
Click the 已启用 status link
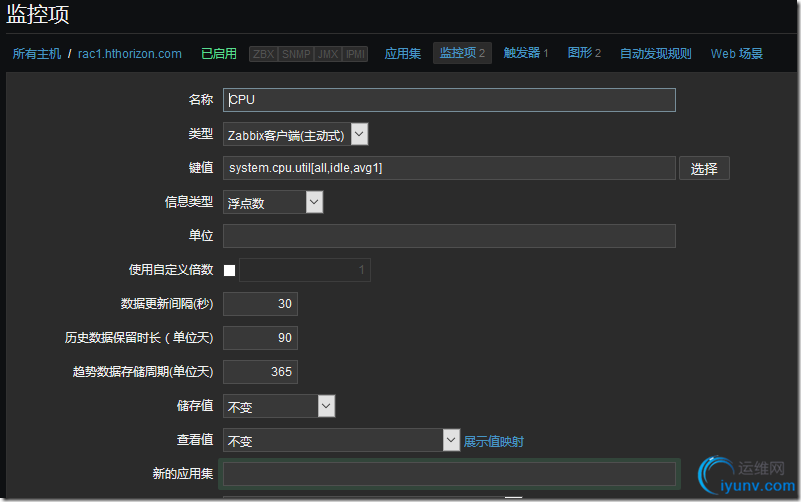point(219,54)
